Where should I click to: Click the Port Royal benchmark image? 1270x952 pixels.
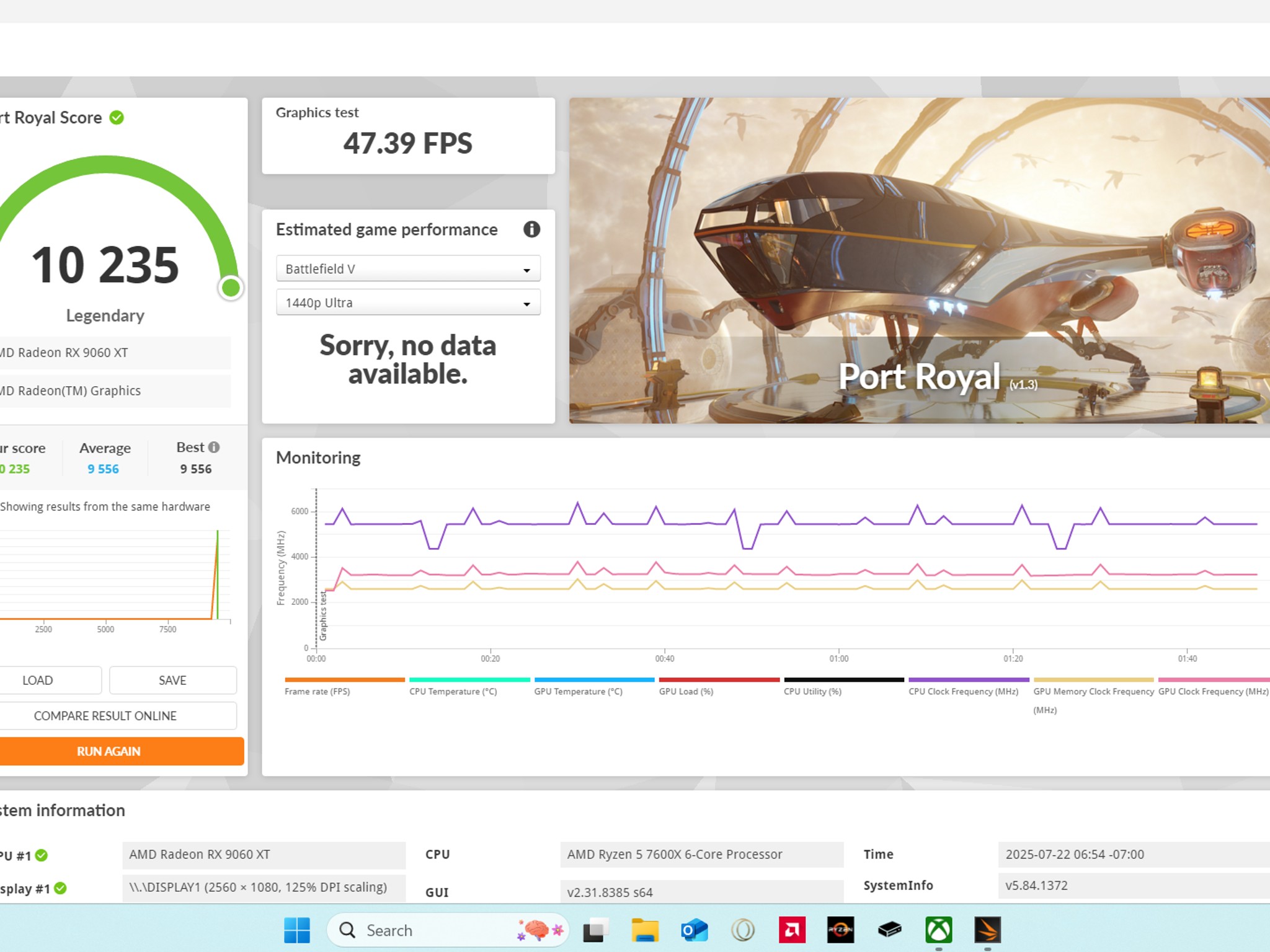point(919,260)
